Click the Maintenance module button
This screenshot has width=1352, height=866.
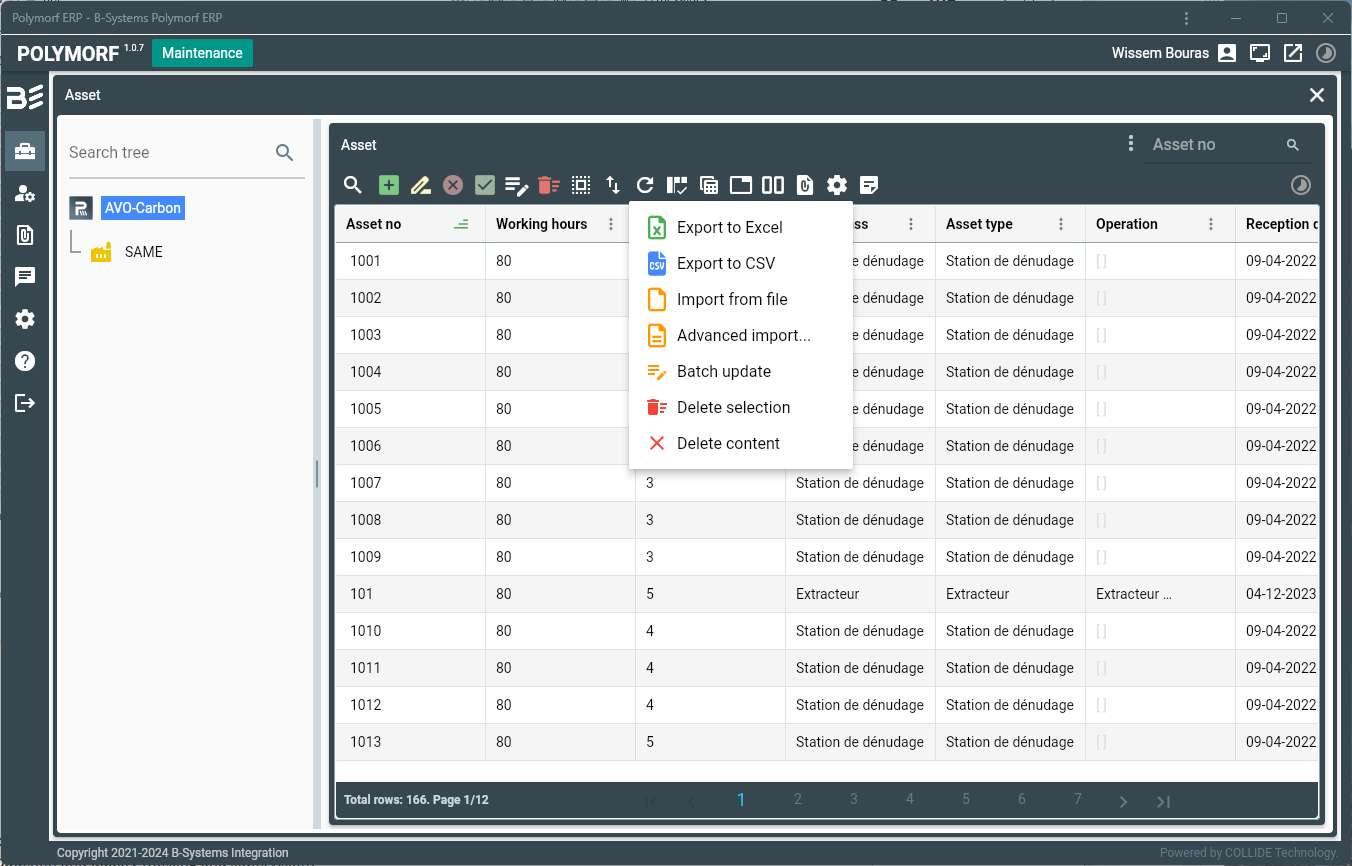tap(202, 53)
